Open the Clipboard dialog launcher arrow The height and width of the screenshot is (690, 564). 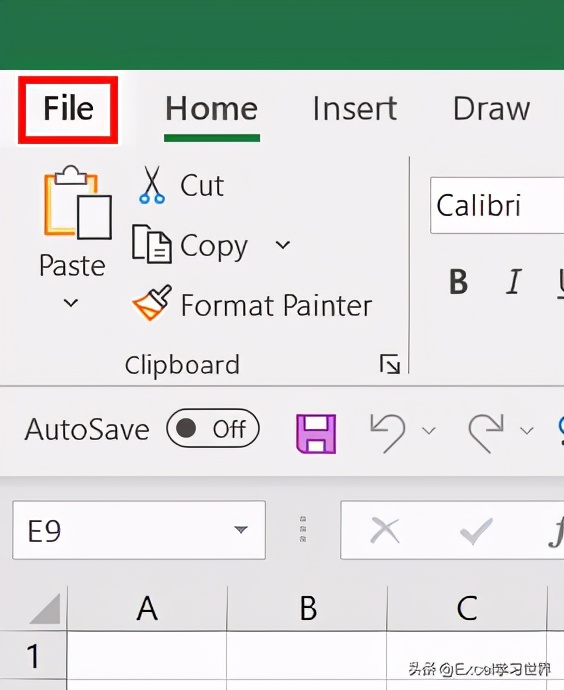(390, 364)
